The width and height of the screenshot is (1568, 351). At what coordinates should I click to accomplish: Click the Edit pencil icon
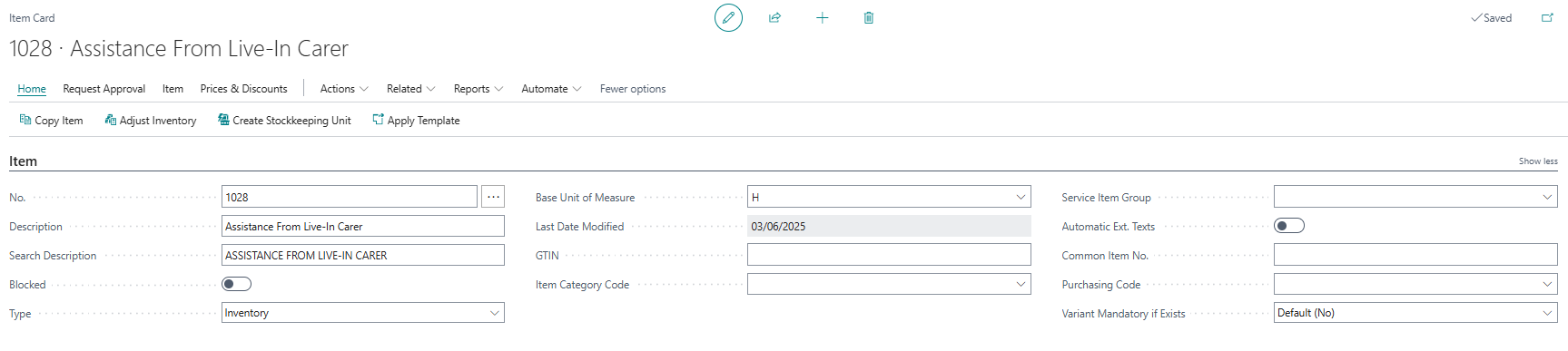[x=728, y=17]
